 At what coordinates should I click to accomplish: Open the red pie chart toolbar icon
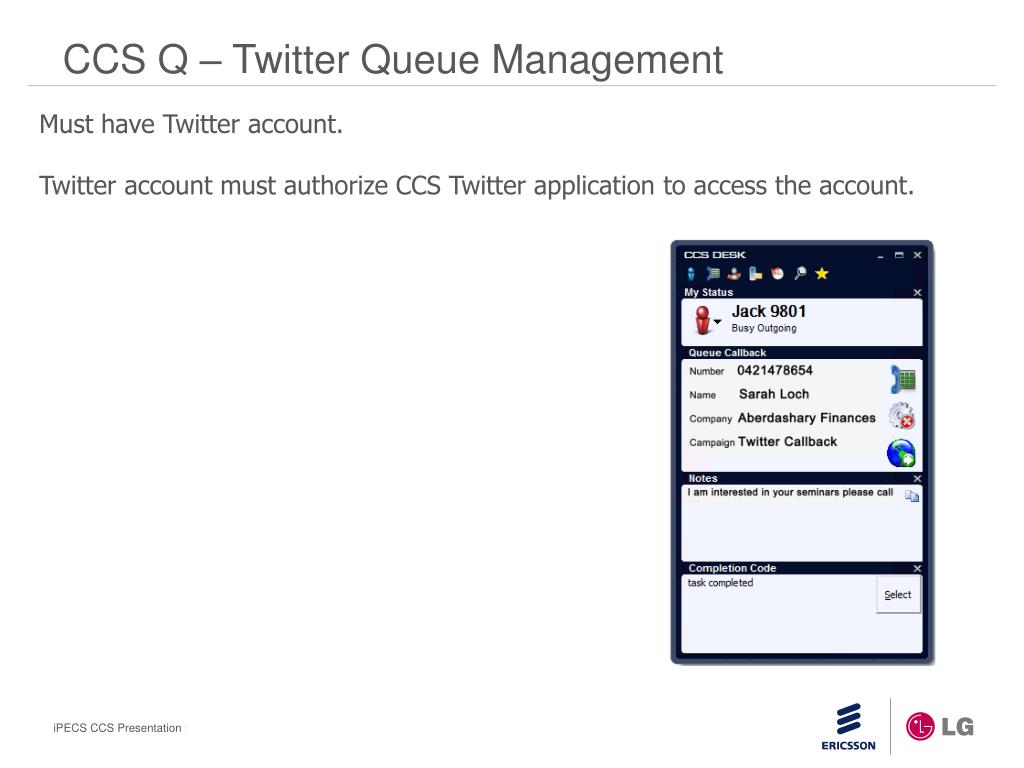point(777,274)
